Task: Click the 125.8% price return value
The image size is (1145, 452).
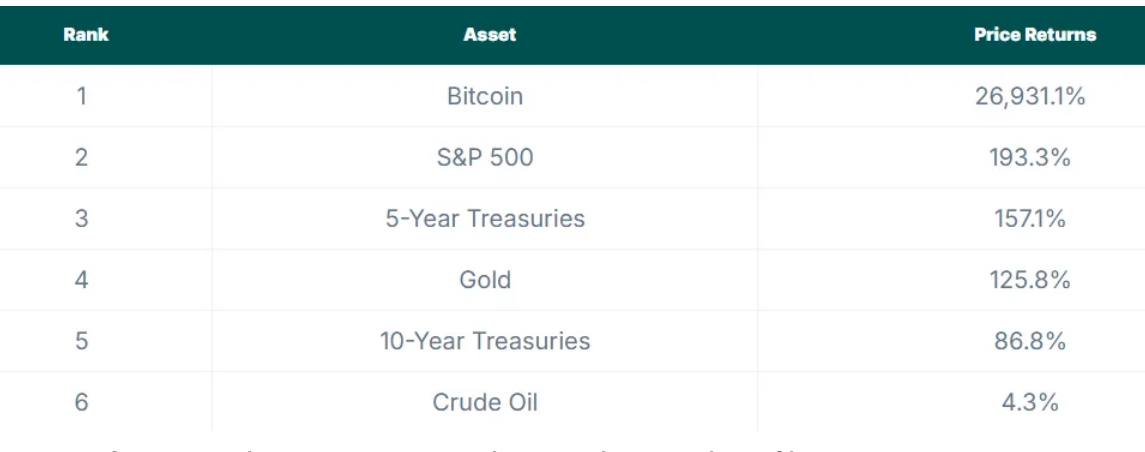Action: click(1030, 280)
